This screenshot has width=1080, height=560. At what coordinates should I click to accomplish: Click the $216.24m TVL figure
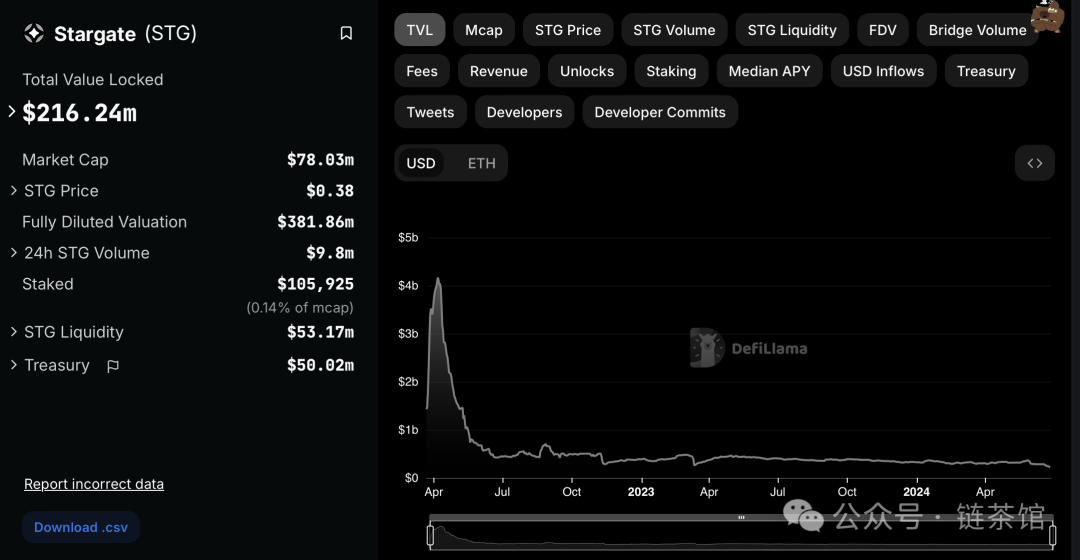79,113
